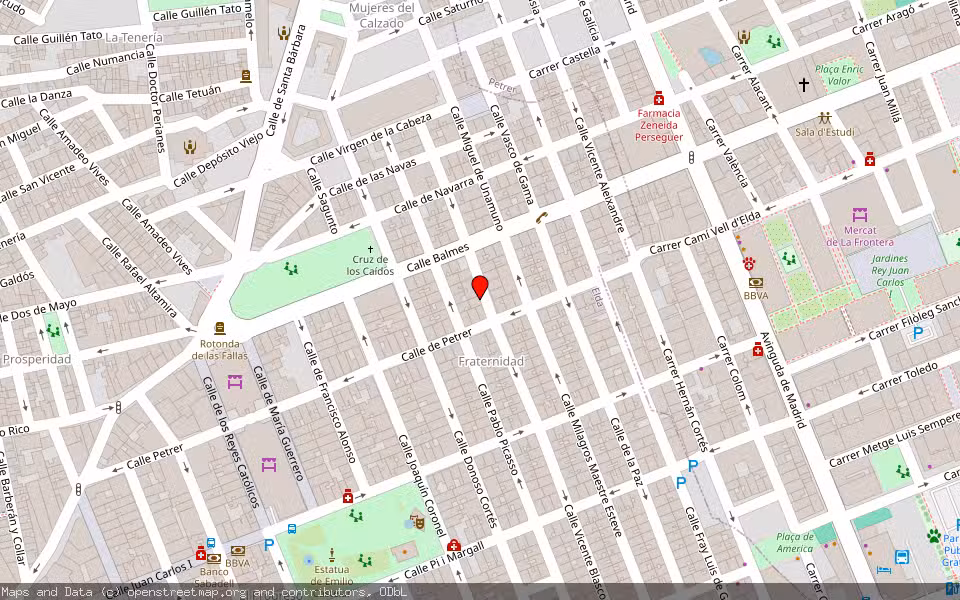Click the Carrer Castella label
960x600 pixels.
564,62
